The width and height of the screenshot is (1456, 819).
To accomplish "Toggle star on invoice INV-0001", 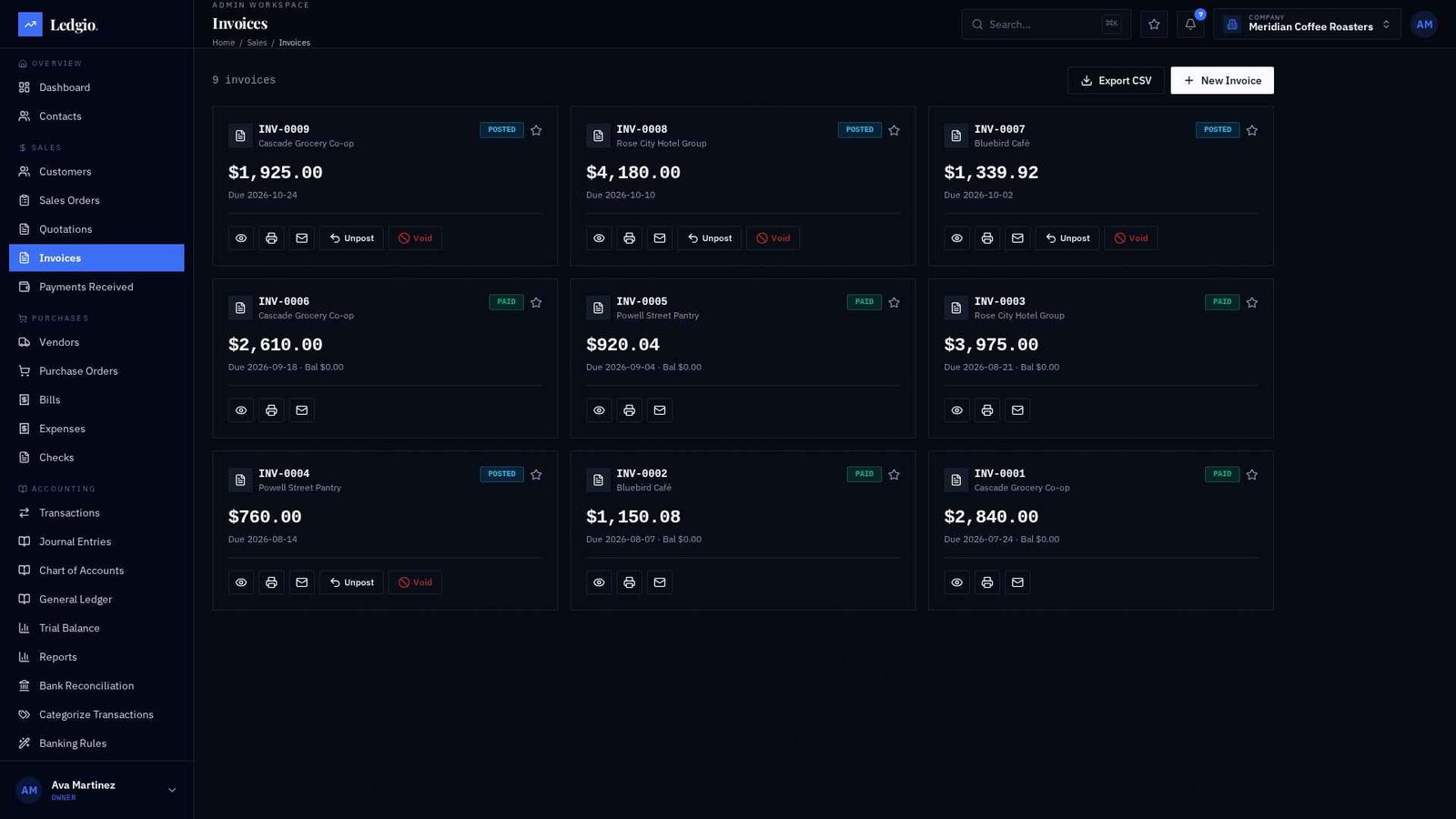I will click(1252, 474).
